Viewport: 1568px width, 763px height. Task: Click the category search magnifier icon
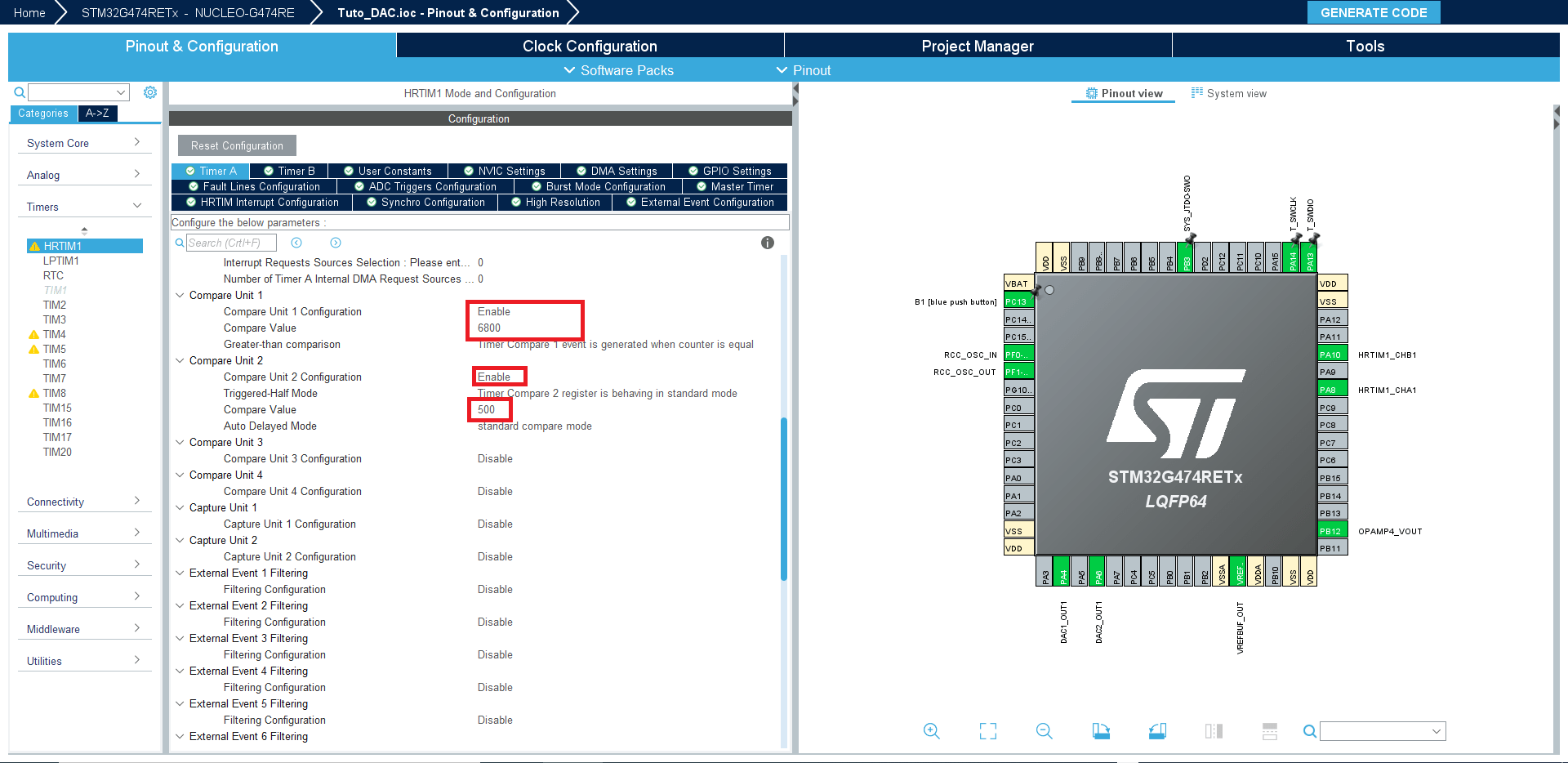point(20,92)
